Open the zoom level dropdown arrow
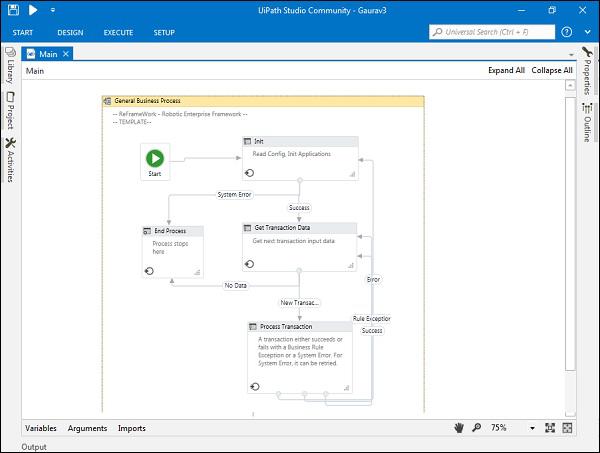The width and height of the screenshot is (600, 453). click(532, 428)
